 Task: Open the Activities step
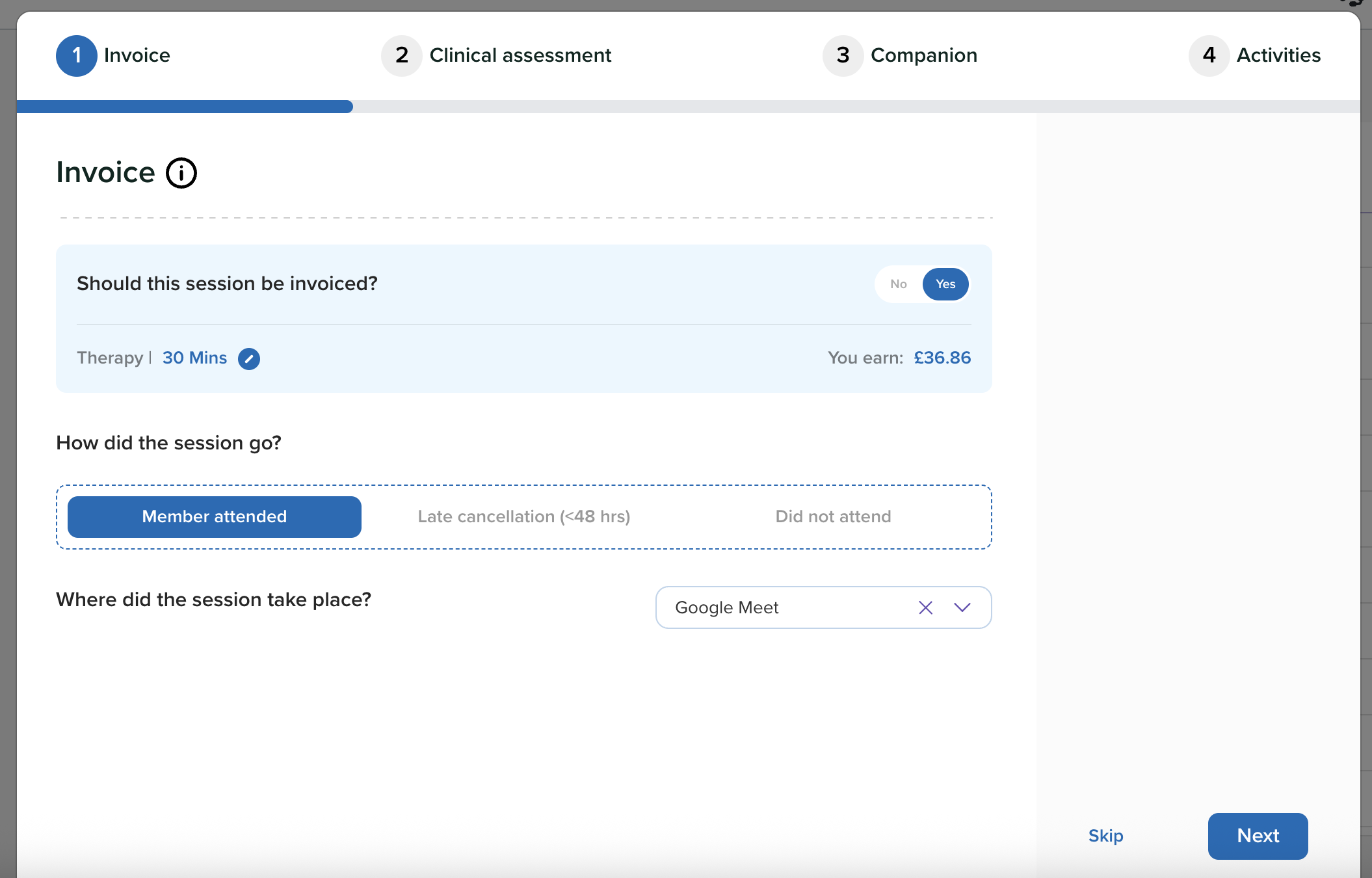coord(1278,56)
